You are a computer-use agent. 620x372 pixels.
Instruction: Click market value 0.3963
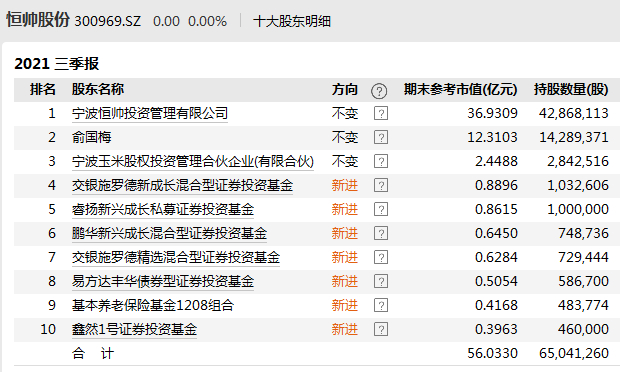(496, 329)
